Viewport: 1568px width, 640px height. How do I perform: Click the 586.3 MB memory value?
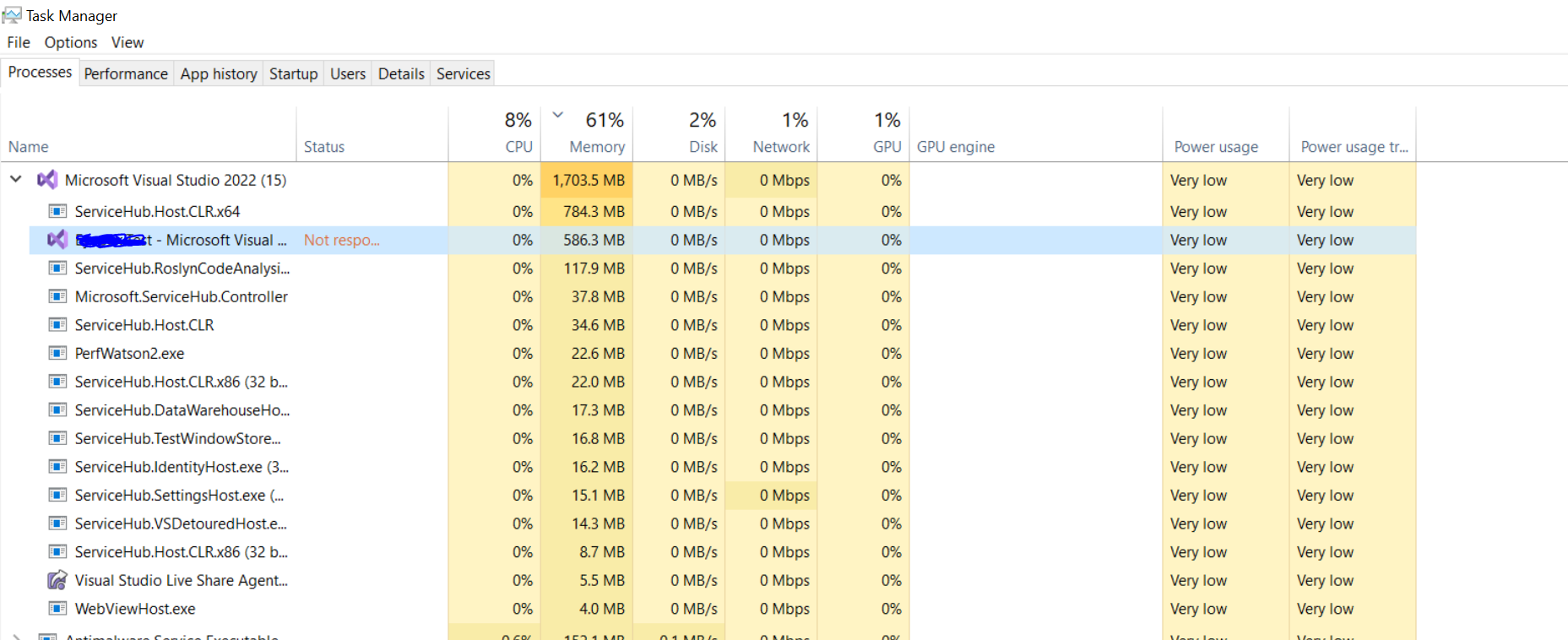click(594, 240)
